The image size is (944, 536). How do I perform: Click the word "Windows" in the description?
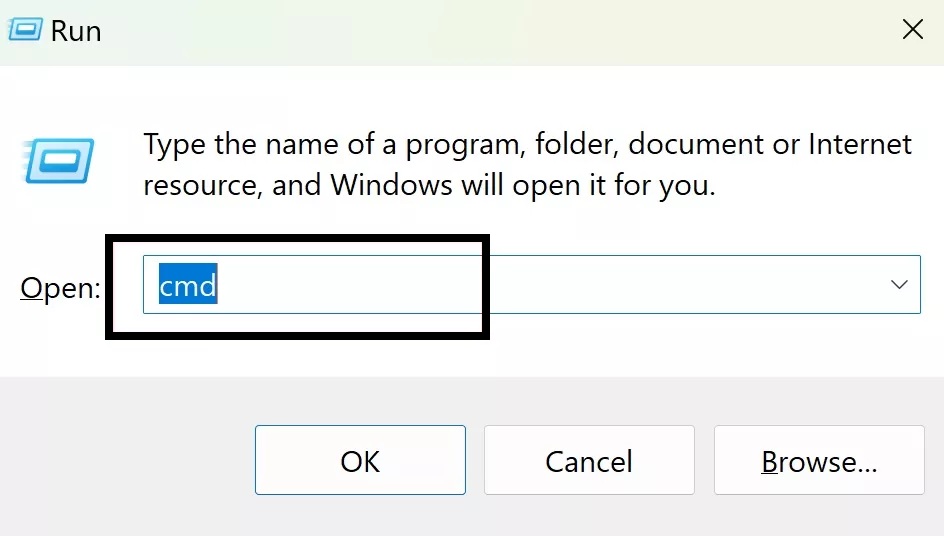[x=391, y=185]
